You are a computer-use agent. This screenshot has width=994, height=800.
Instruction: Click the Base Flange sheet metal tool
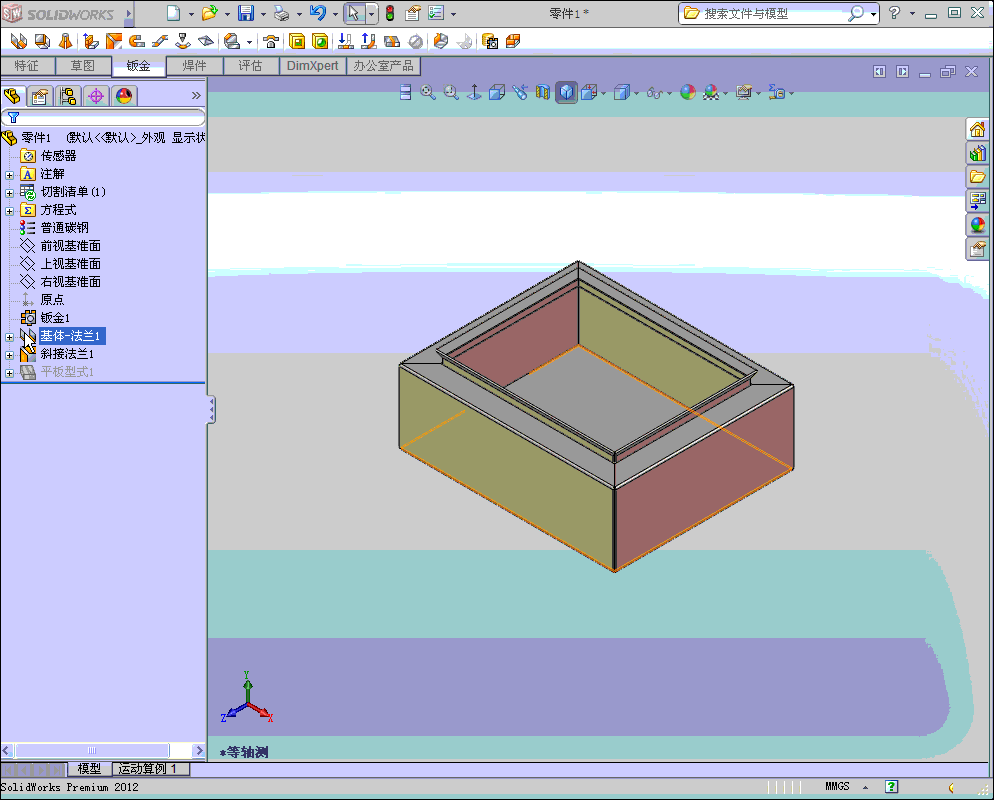[x=19, y=41]
